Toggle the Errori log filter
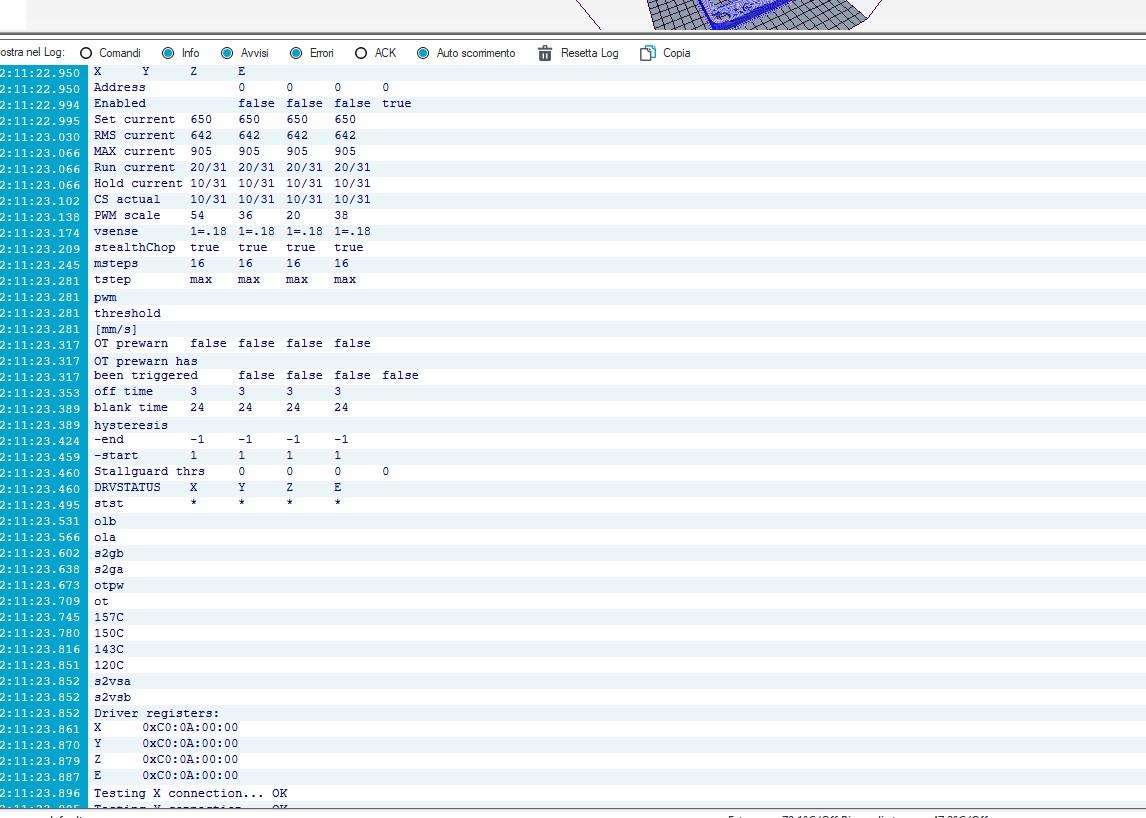Viewport: 1146px width, 818px height. click(x=296, y=53)
